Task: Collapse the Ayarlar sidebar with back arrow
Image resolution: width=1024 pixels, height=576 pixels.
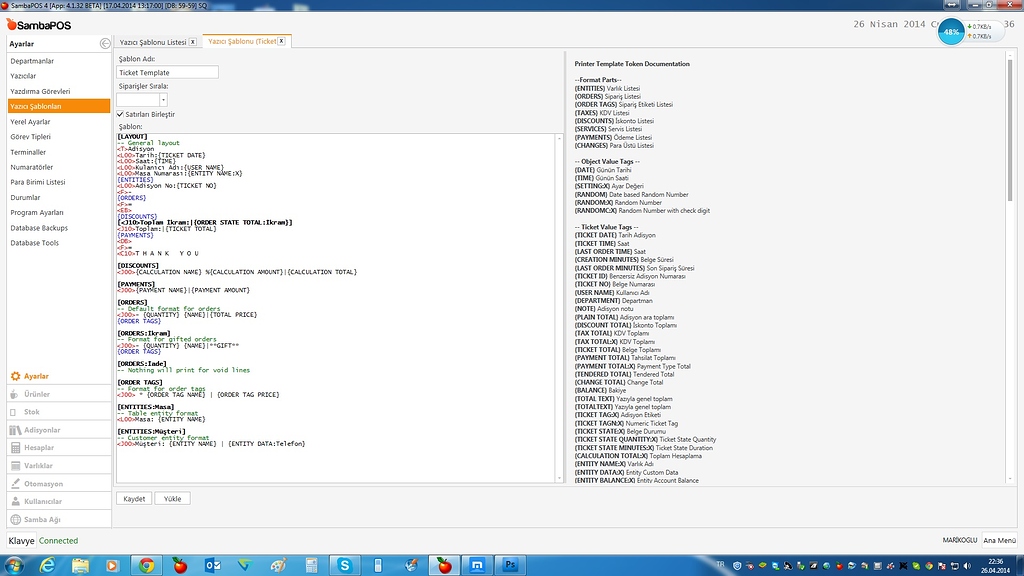Action: (x=105, y=44)
